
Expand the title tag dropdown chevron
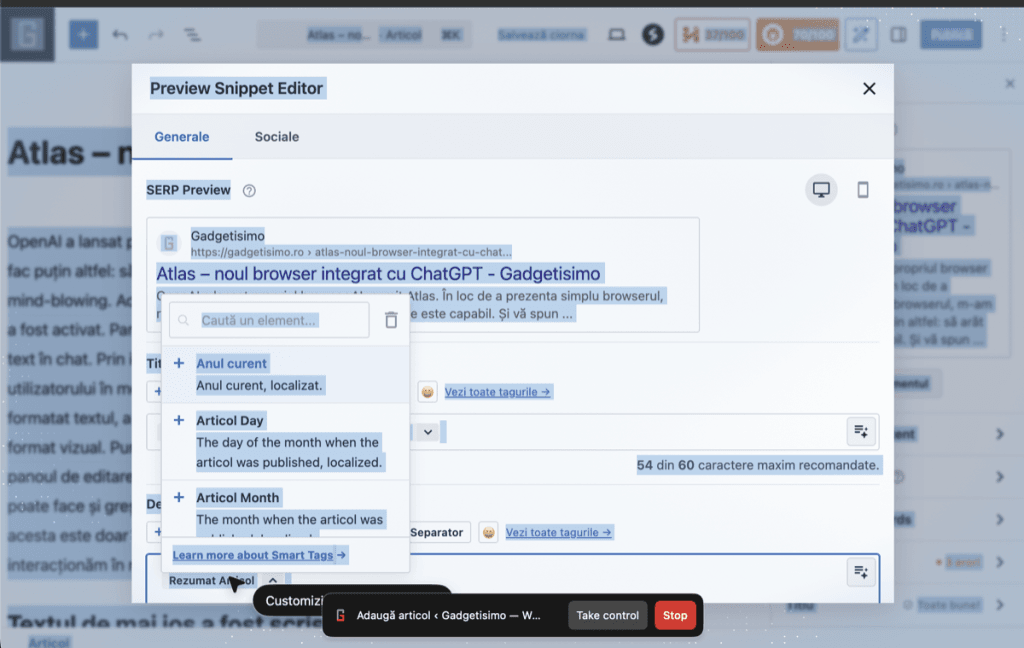coord(428,432)
